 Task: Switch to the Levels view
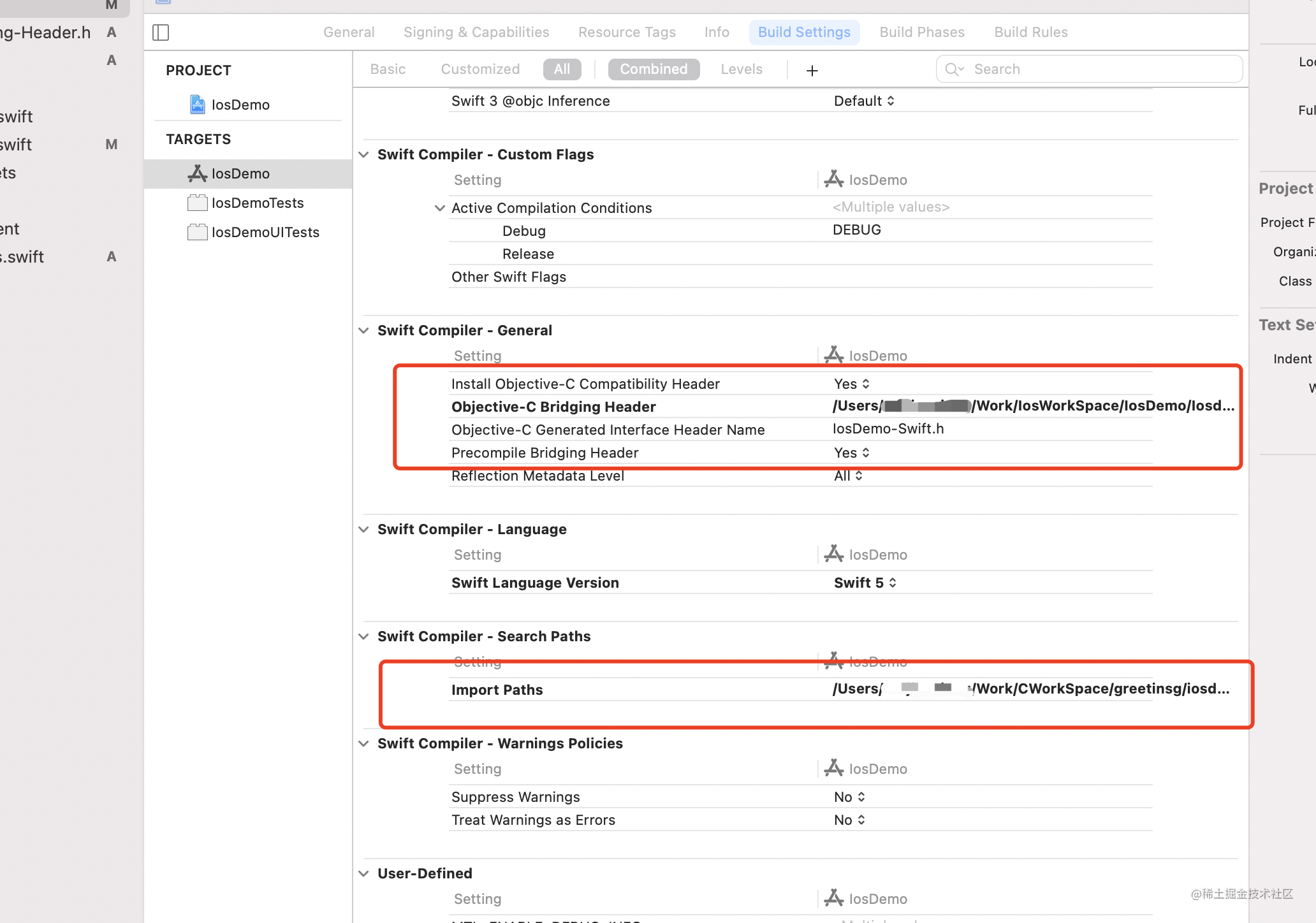741,69
